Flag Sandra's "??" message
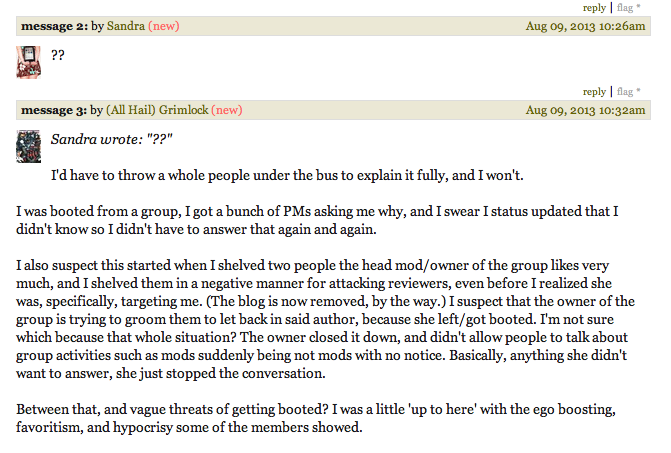The image size is (671, 453). (625, 92)
